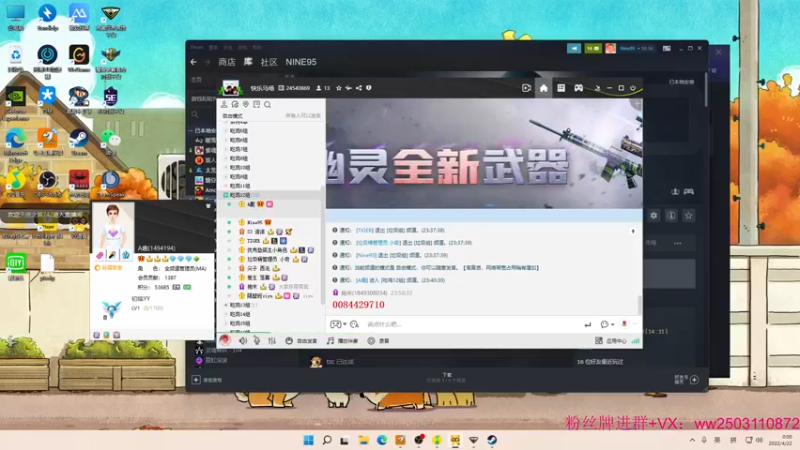The height and width of the screenshot is (450, 800).
Task: Switch to Steam 库 library tab
Action: coord(248,62)
